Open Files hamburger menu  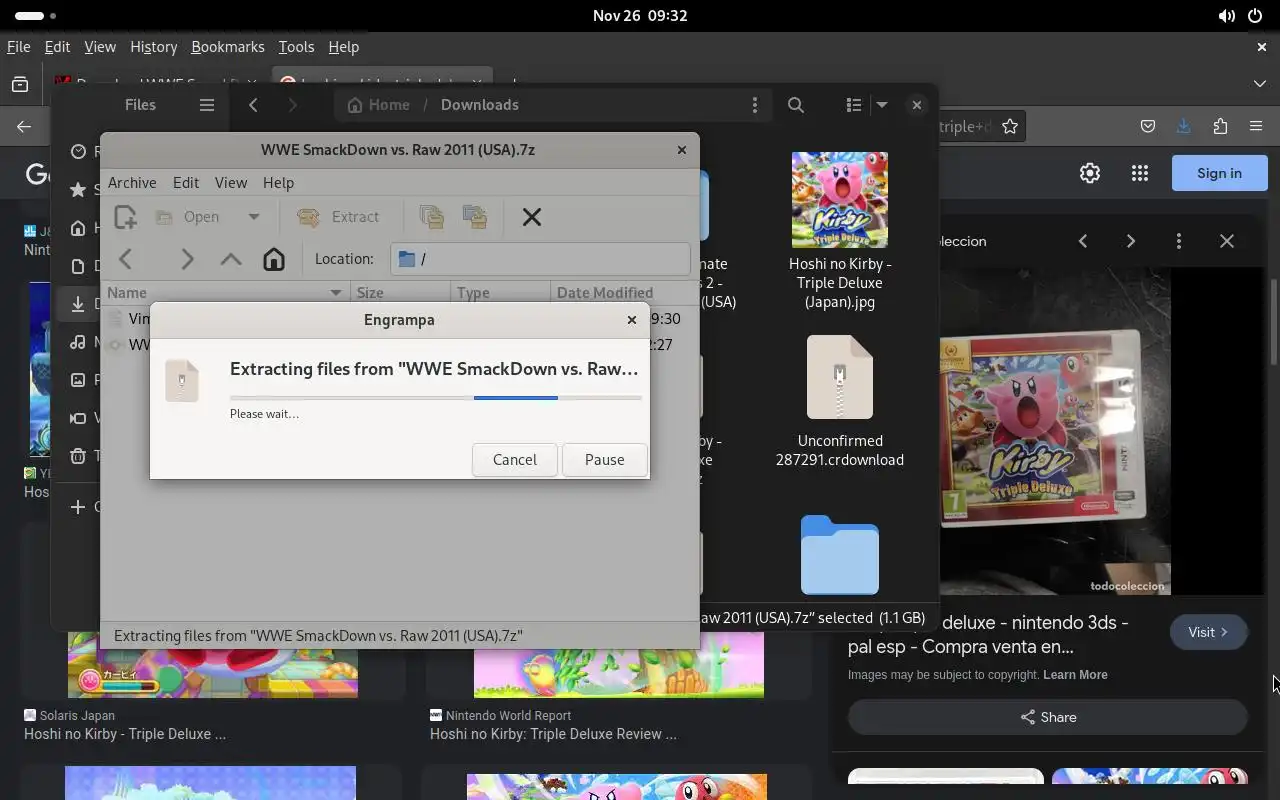click(207, 105)
